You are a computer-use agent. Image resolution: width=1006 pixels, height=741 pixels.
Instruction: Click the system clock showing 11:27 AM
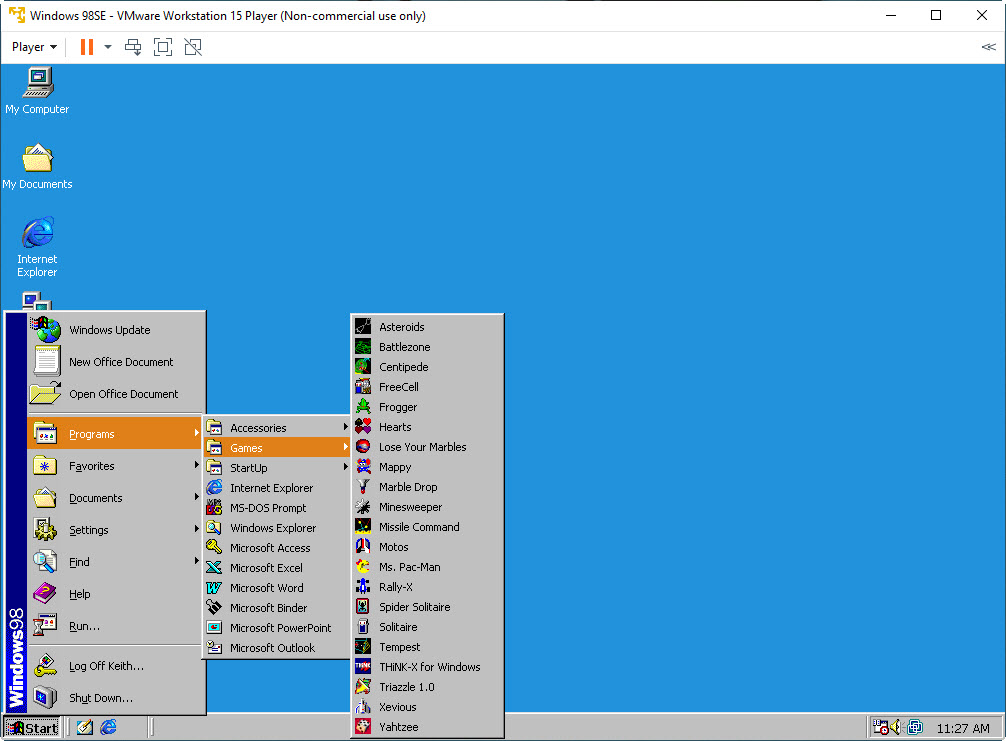(962, 728)
